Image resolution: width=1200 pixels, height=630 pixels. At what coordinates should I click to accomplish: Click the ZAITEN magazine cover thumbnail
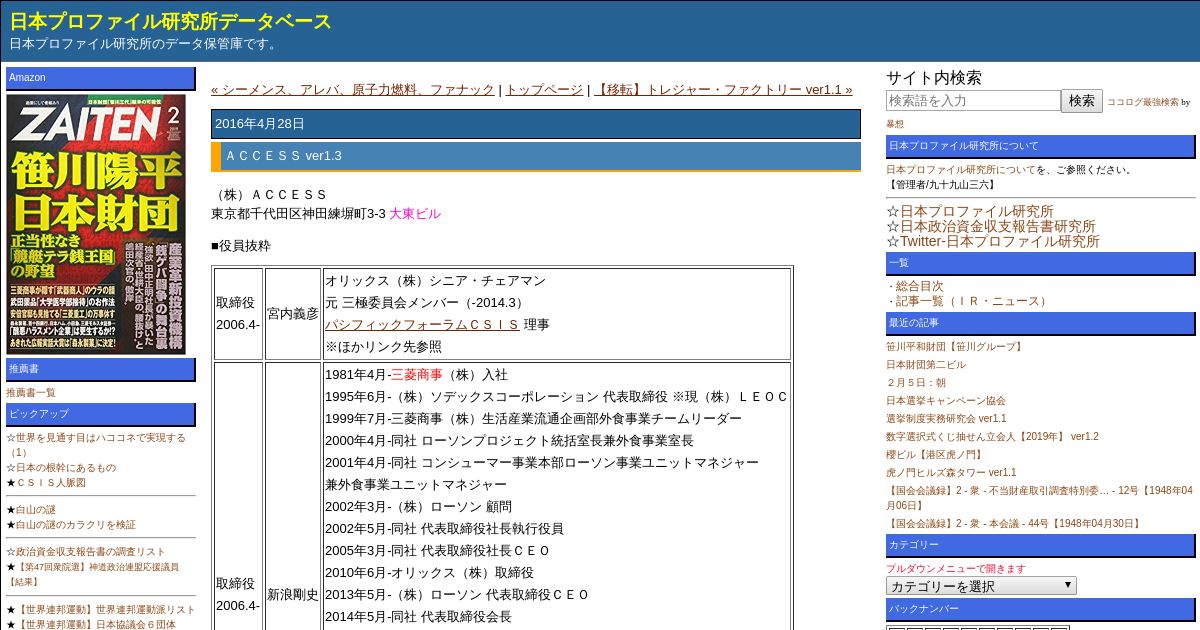point(96,224)
